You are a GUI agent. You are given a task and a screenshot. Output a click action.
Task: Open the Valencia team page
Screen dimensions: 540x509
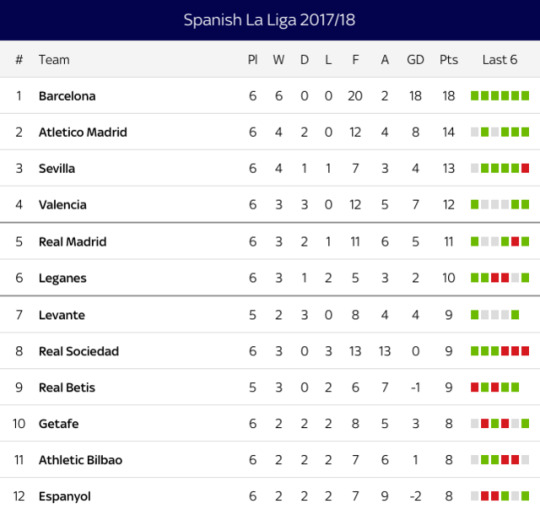(62, 205)
